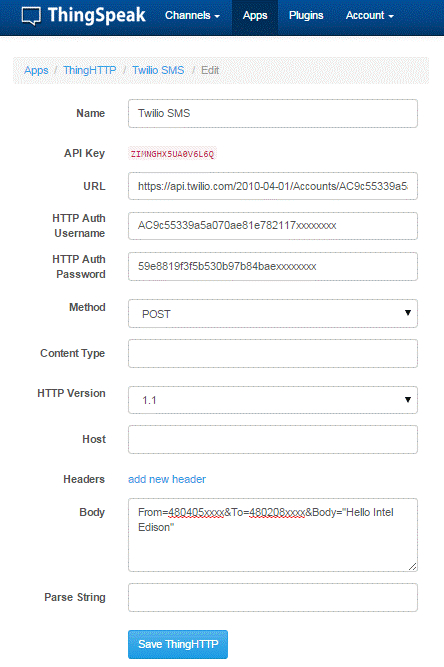Screen dimensions: 444x667
Task: Click the add new header link
Action: tap(167, 479)
